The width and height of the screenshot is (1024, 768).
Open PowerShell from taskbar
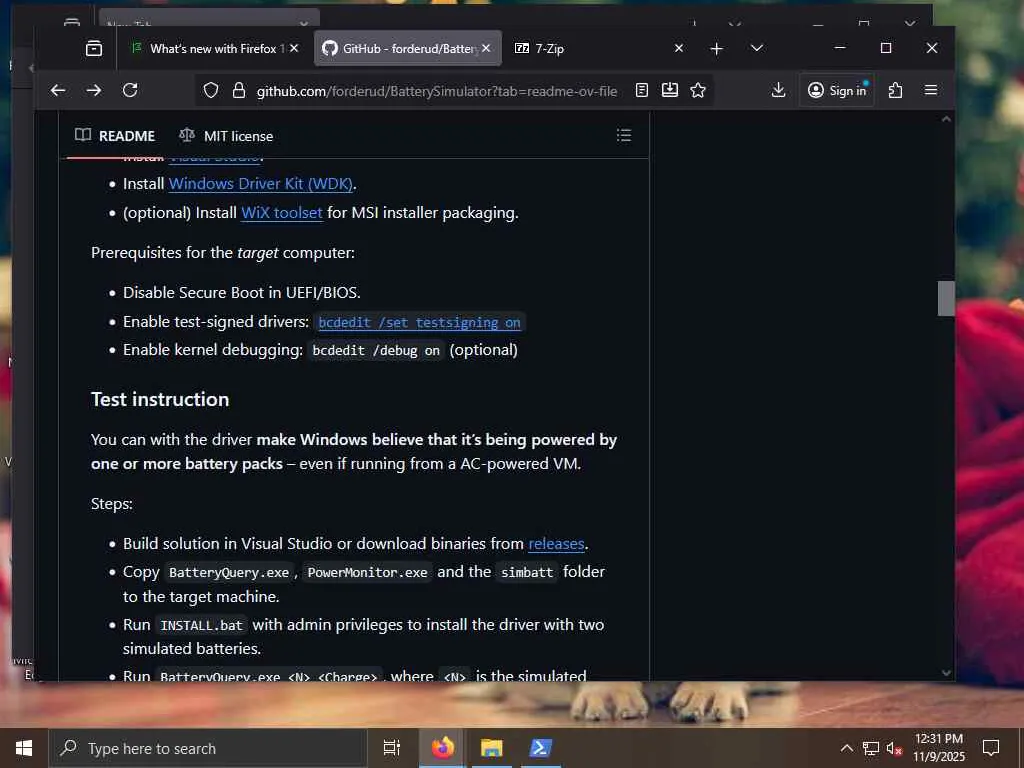(x=541, y=748)
